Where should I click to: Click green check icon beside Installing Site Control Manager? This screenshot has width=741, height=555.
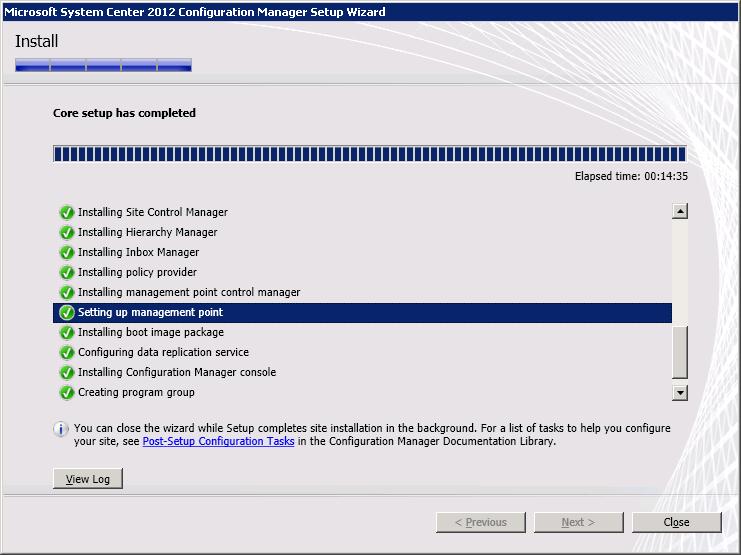click(x=67, y=212)
